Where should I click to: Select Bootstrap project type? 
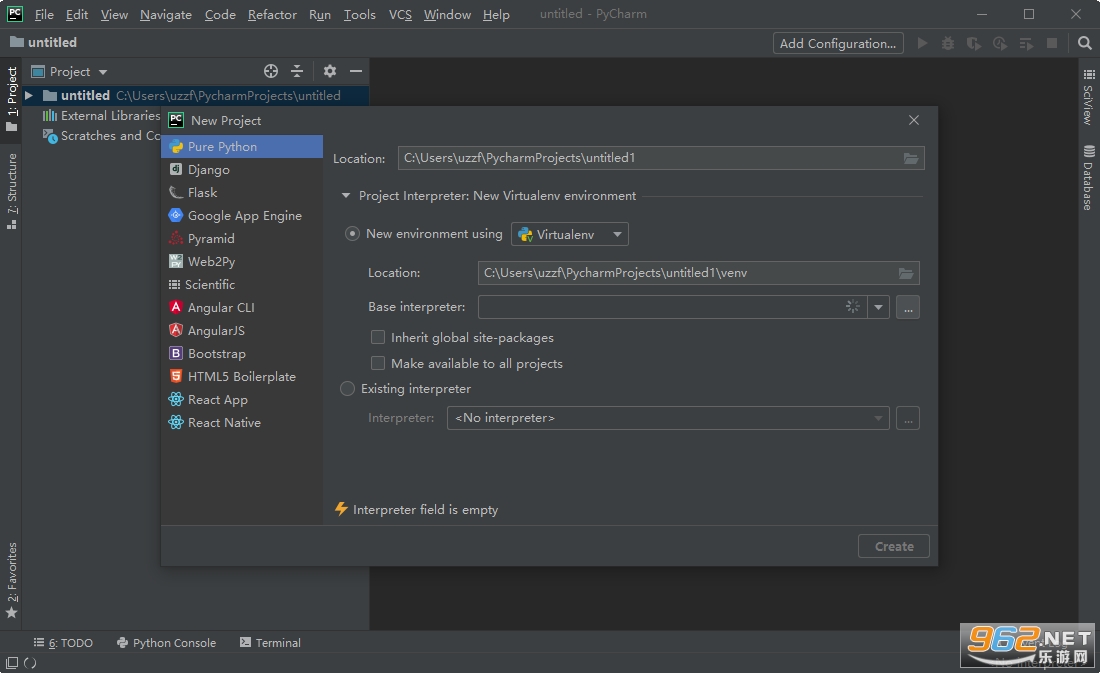click(242, 354)
